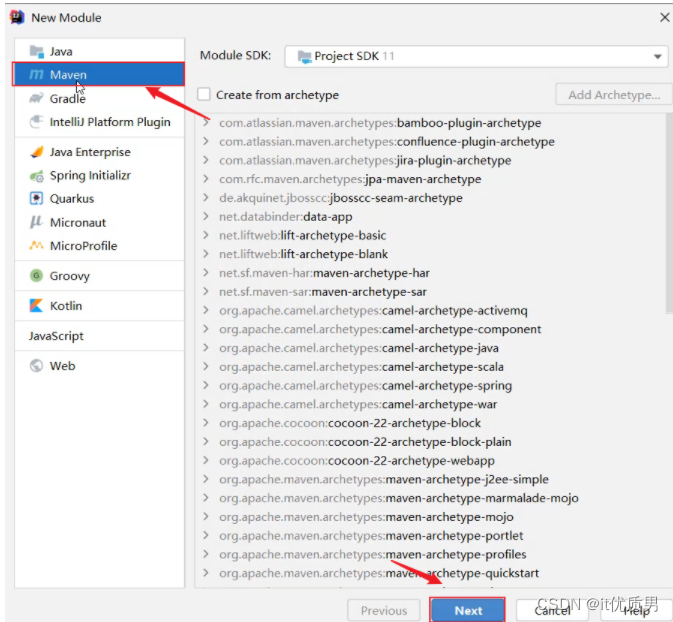The width and height of the screenshot is (673, 622).
Task: Select maven-archetype-marmalade-mojo row
Action: pyautogui.click(x=431, y=498)
